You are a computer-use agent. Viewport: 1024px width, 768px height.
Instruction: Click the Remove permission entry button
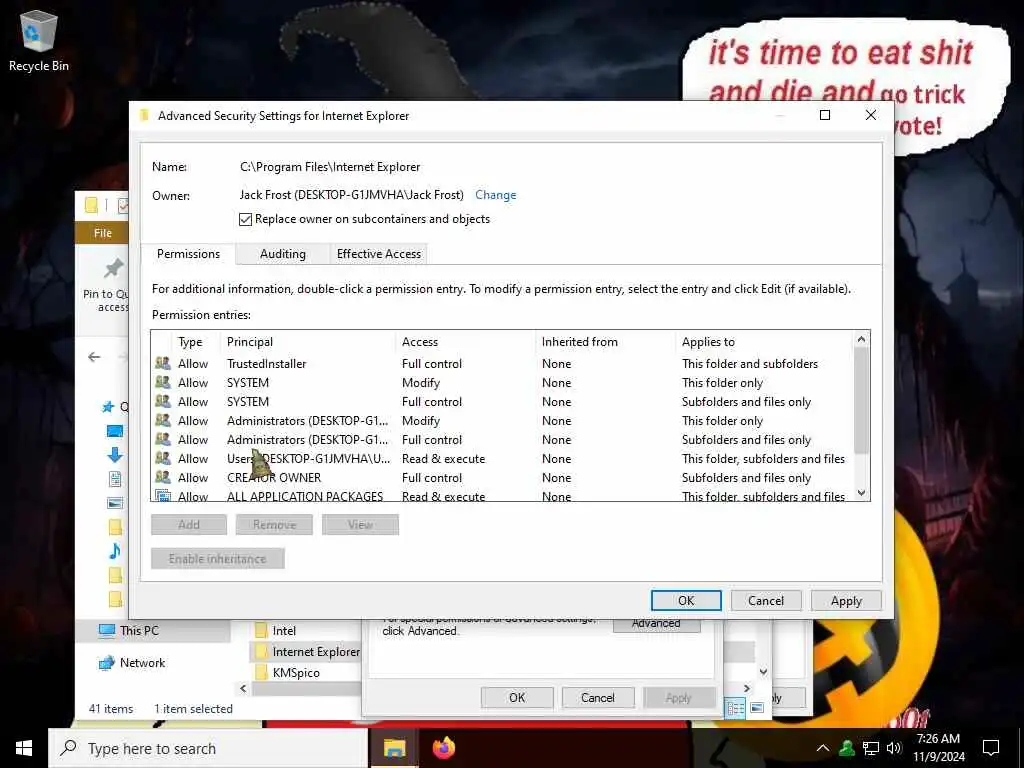(x=274, y=524)
